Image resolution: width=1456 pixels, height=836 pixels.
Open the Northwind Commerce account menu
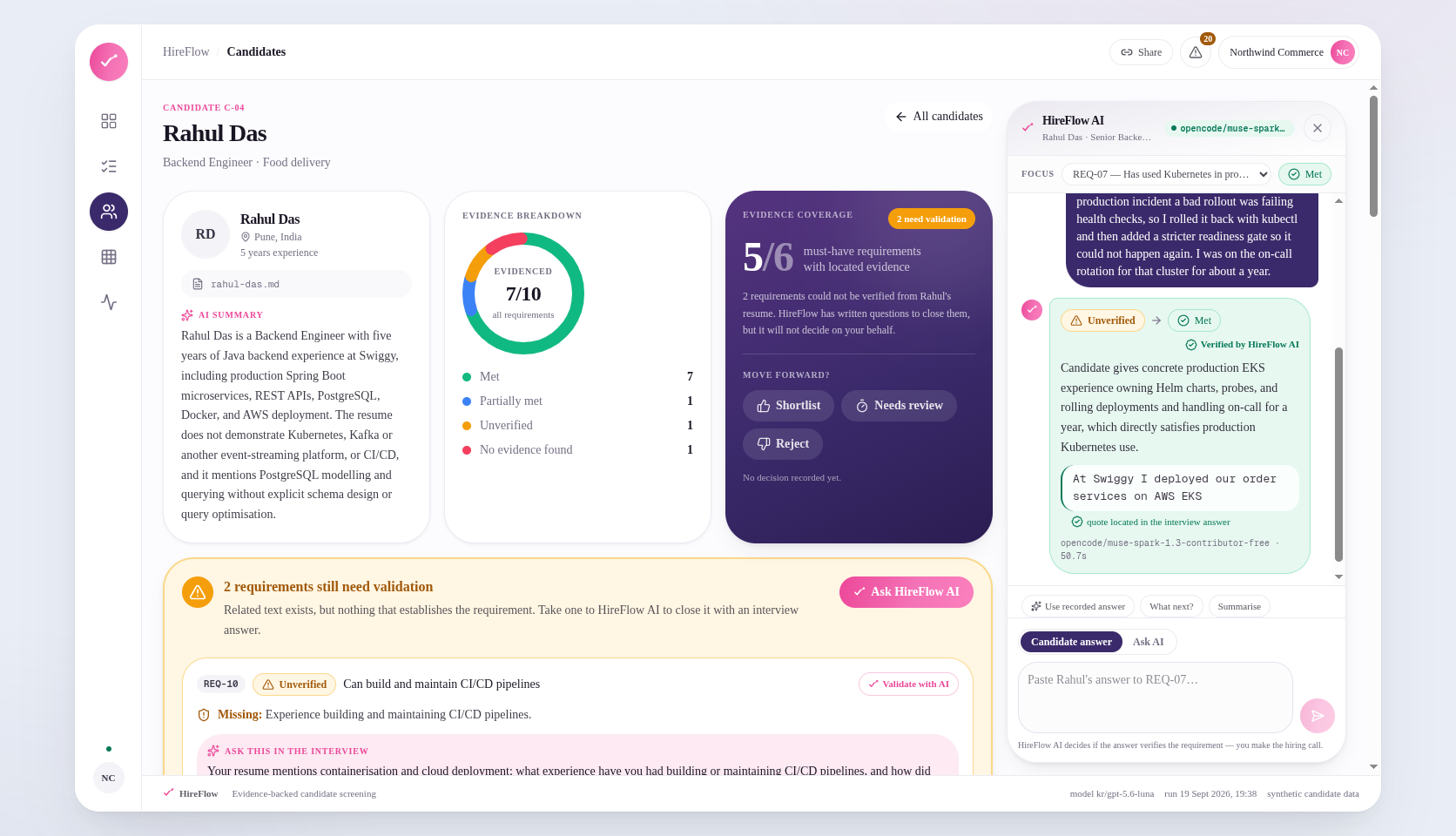[1289, 52]
